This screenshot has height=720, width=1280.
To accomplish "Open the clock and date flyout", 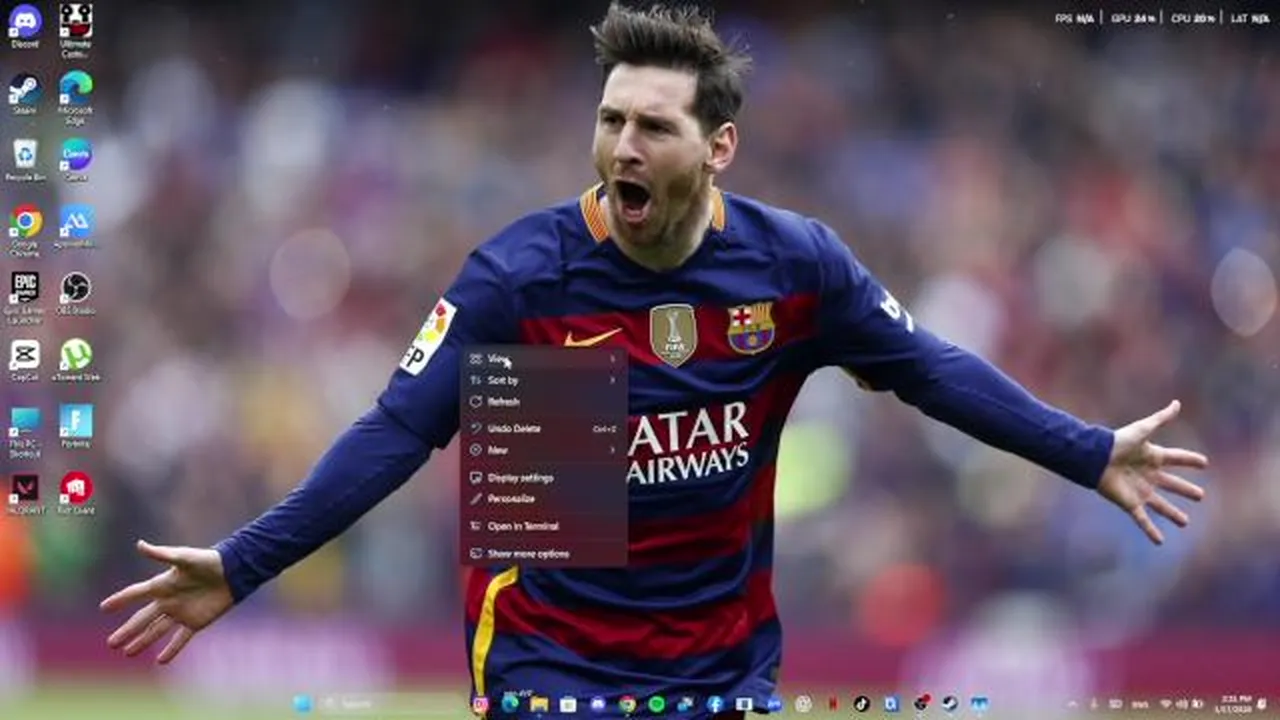I will [1234, 704].
